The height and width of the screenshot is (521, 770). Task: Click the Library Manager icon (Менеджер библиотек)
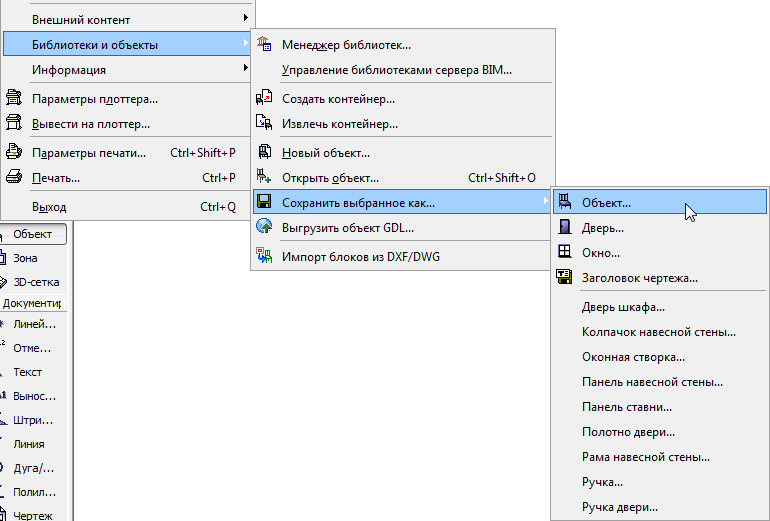[264, 44]
